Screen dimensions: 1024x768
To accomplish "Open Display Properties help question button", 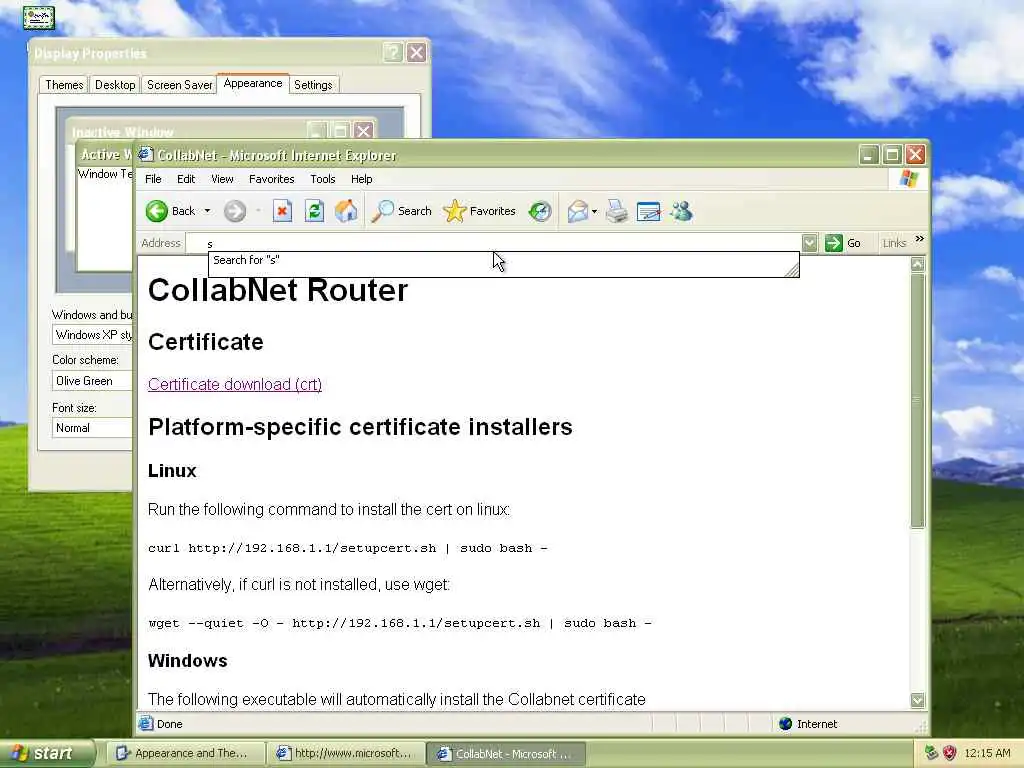I will tap(392, 52).
